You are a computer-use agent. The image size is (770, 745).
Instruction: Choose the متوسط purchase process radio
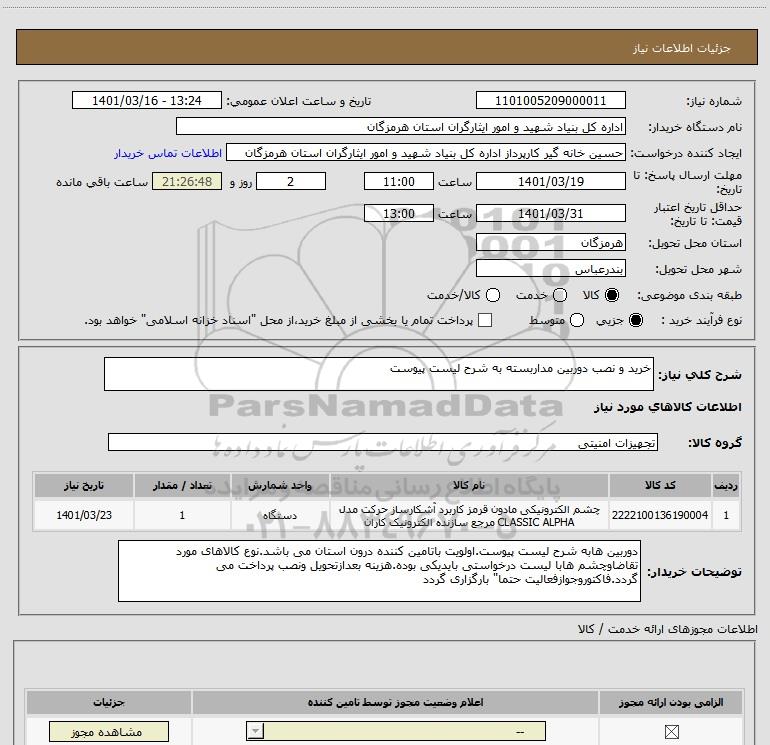tap(577, 320)
